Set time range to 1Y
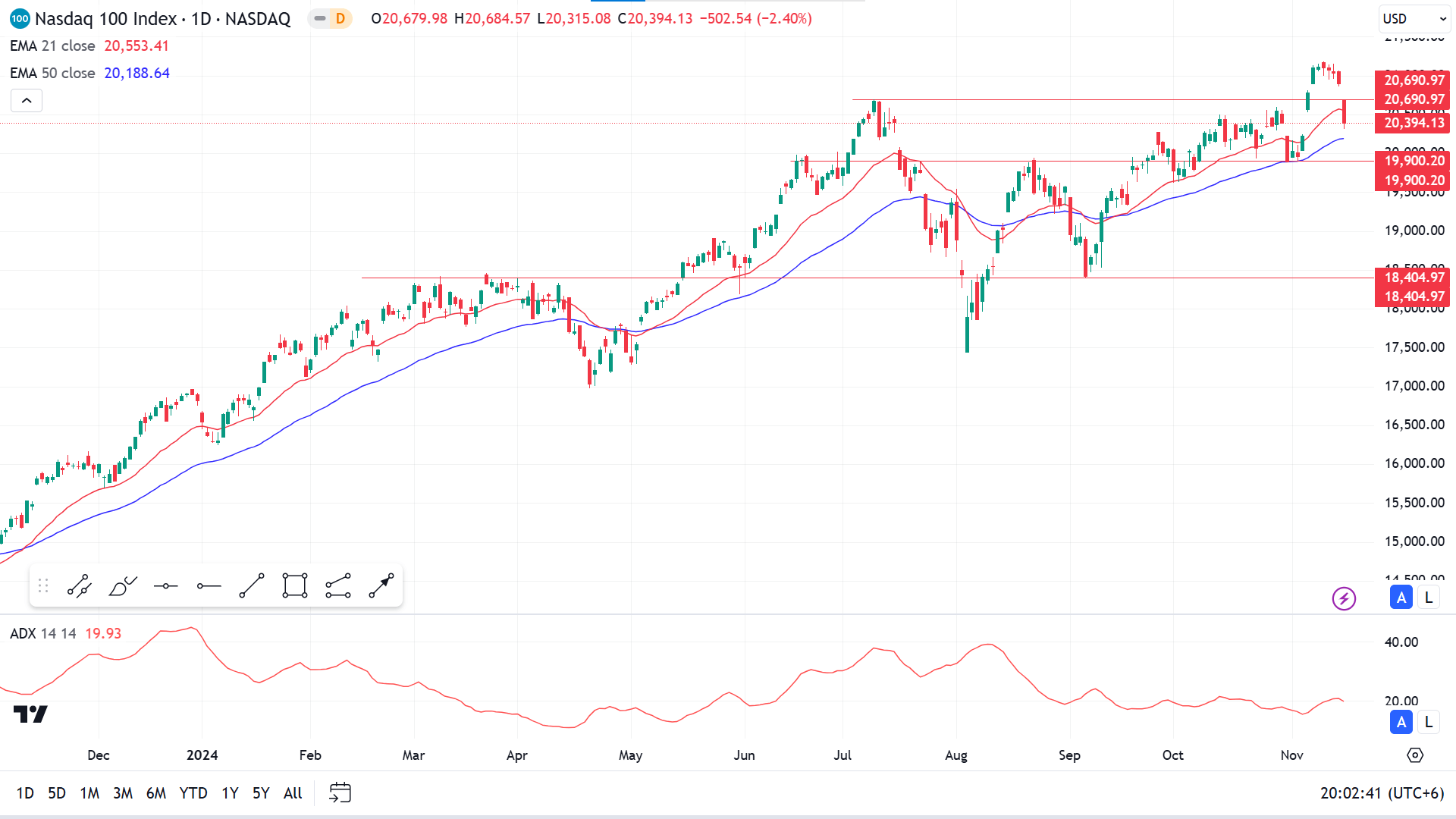This screenshot has width=1456, height=819. click(230, 793)
